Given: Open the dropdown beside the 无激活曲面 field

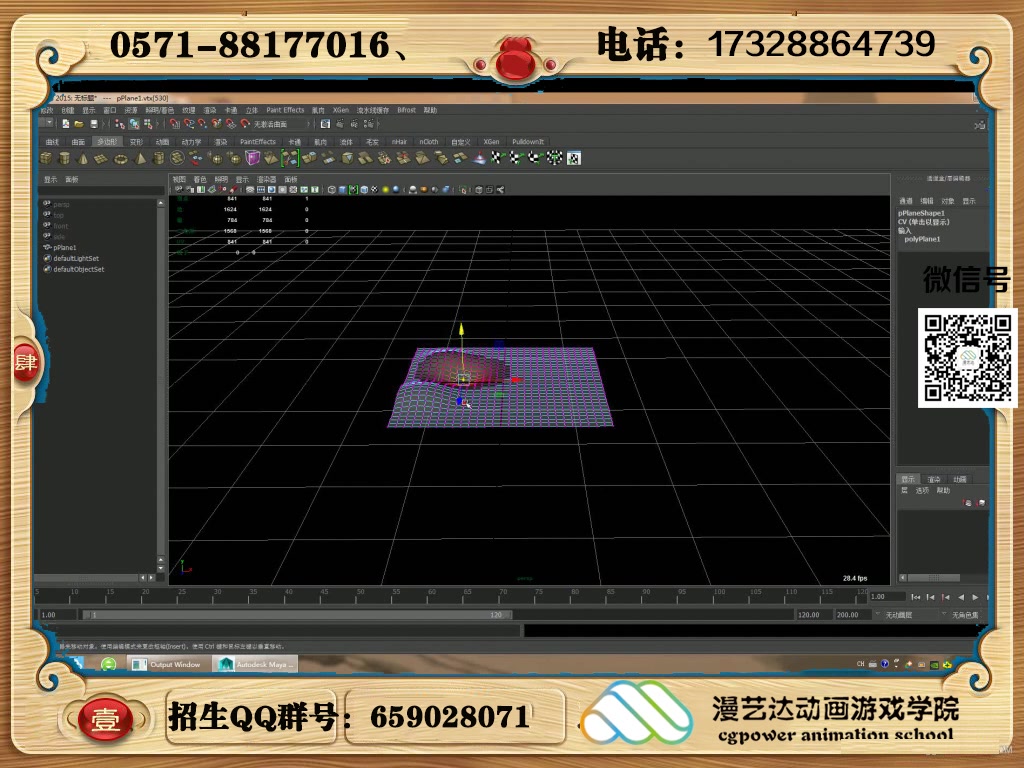Looking at the screenshot, I should (x=309, y=123).
